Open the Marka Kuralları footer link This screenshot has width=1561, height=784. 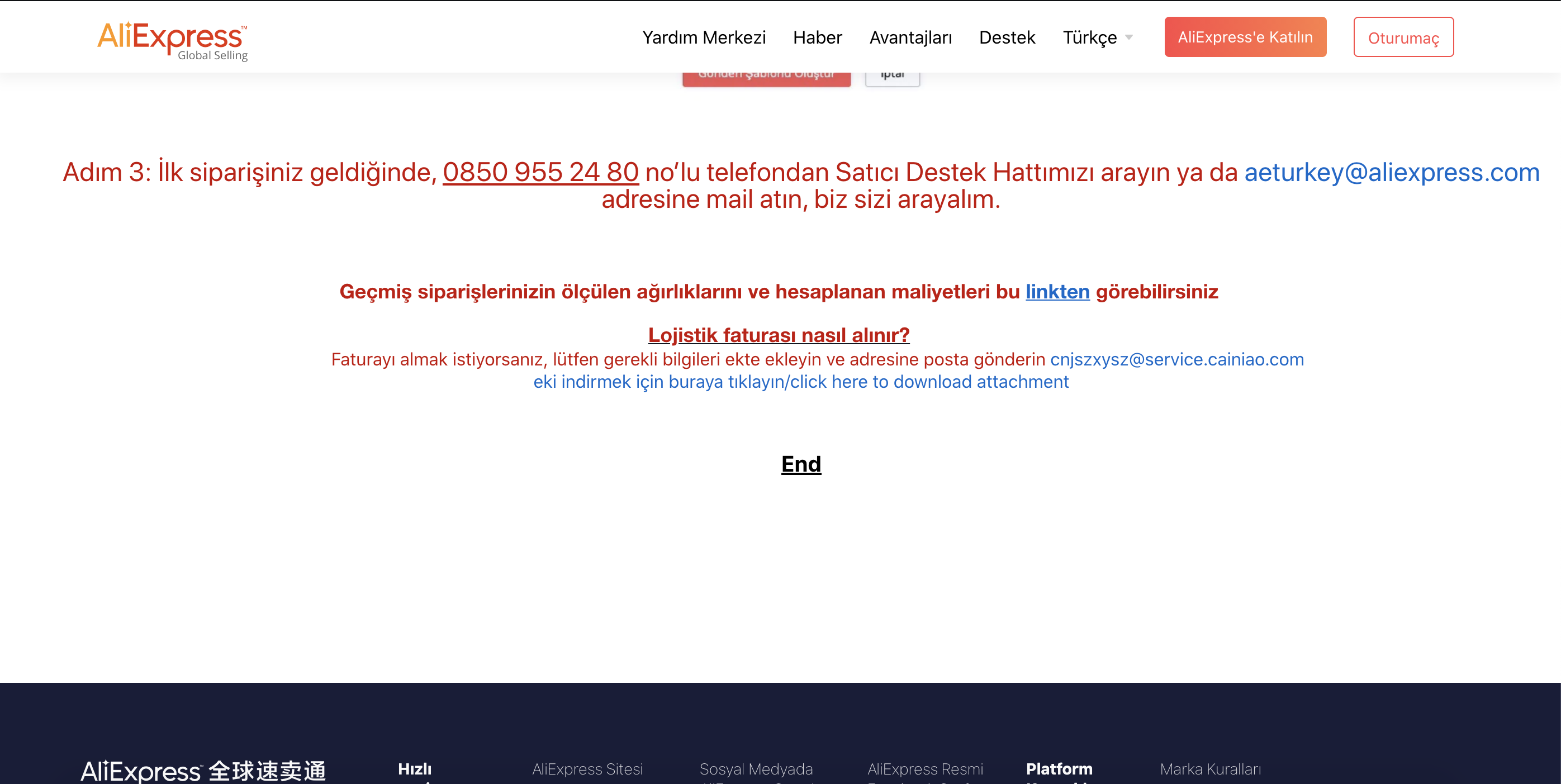click(1210, 769)
